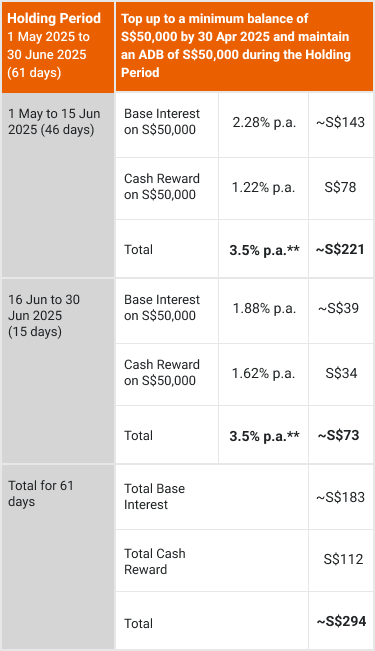375x651 pixels.
Task: Click the ~S$143 base interest amount
Action: [341, 122]
